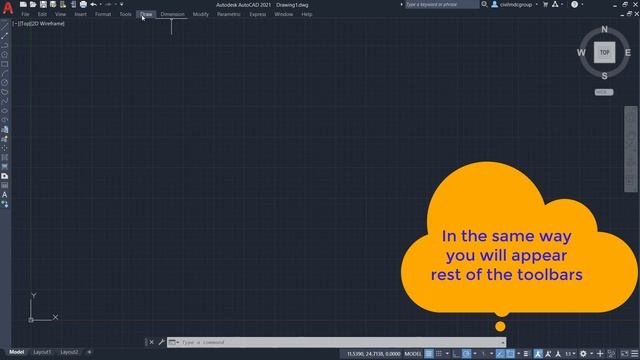Click the New drawing icon

point(23,4)
